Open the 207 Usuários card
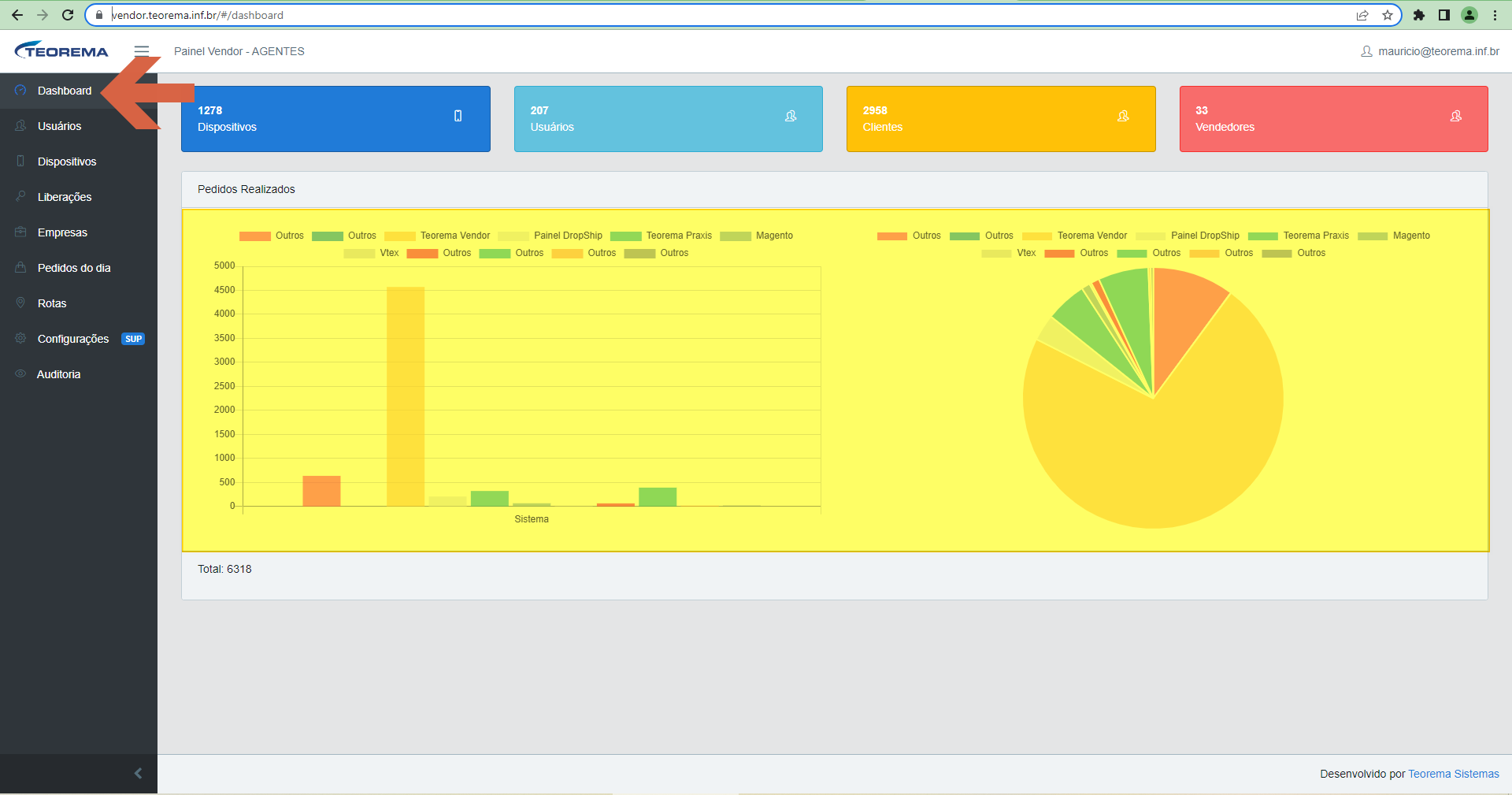The width and height of the screenshot is (1512, 795). point(668,119)
